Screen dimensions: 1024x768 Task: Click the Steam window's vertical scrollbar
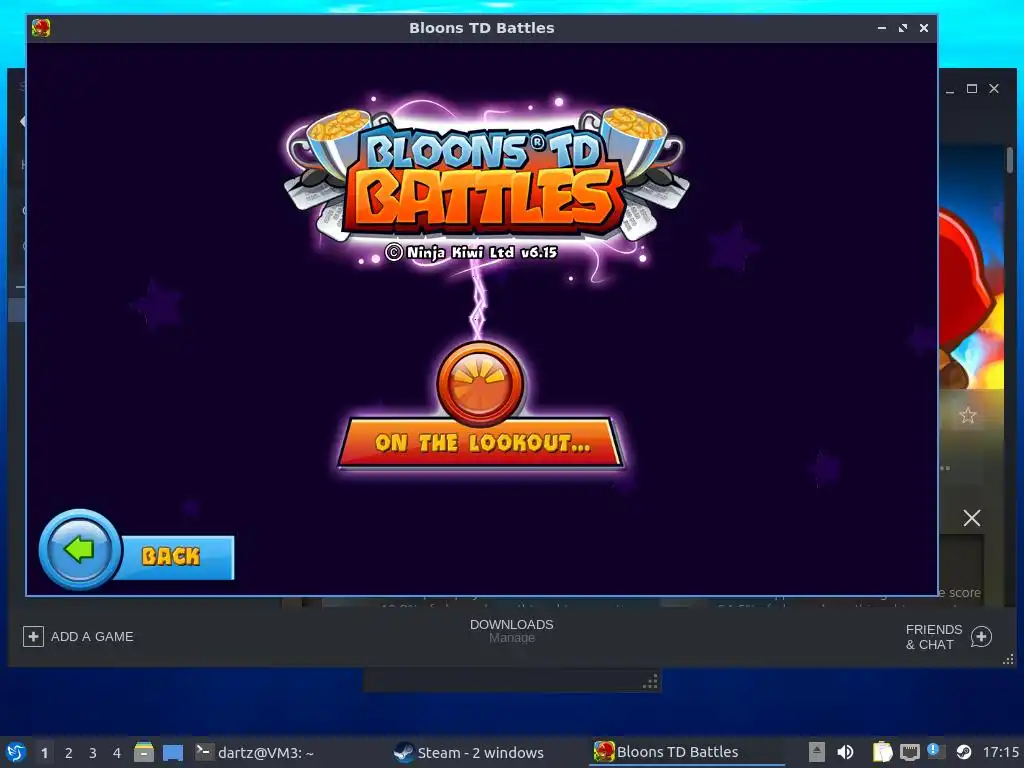coord(1010,160)
